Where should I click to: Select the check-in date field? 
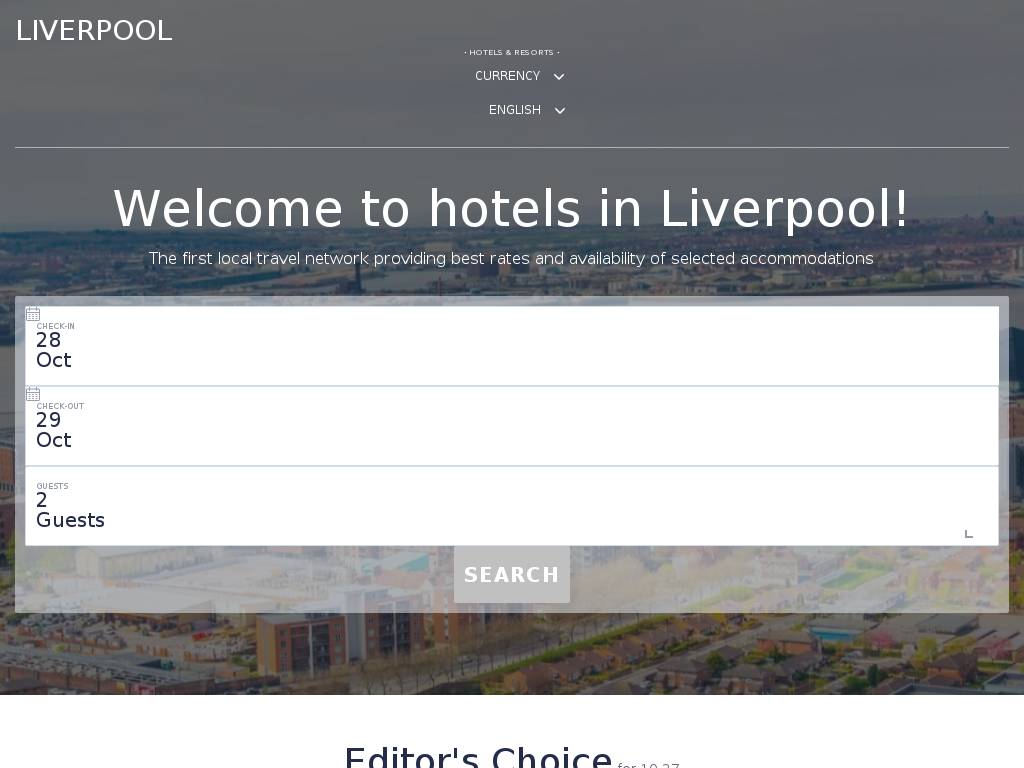click(511, 346)
